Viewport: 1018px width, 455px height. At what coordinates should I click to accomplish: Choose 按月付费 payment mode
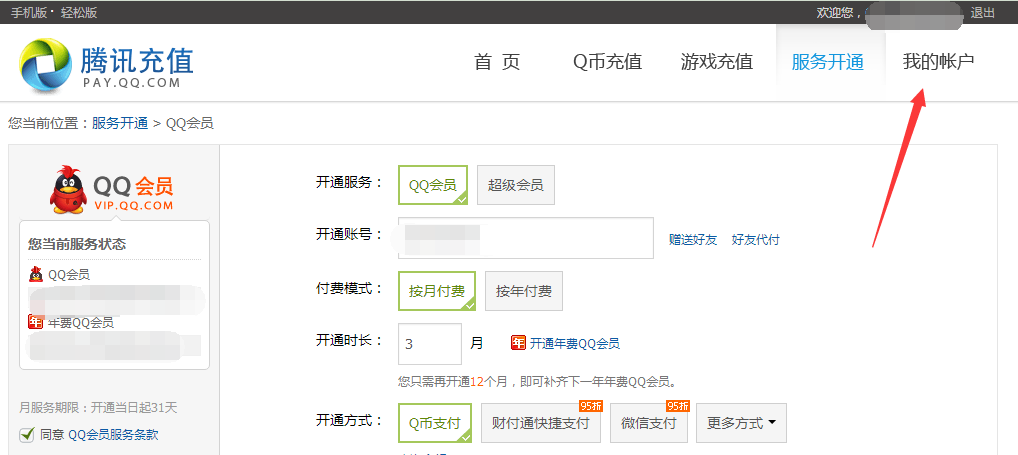[436, 291]
